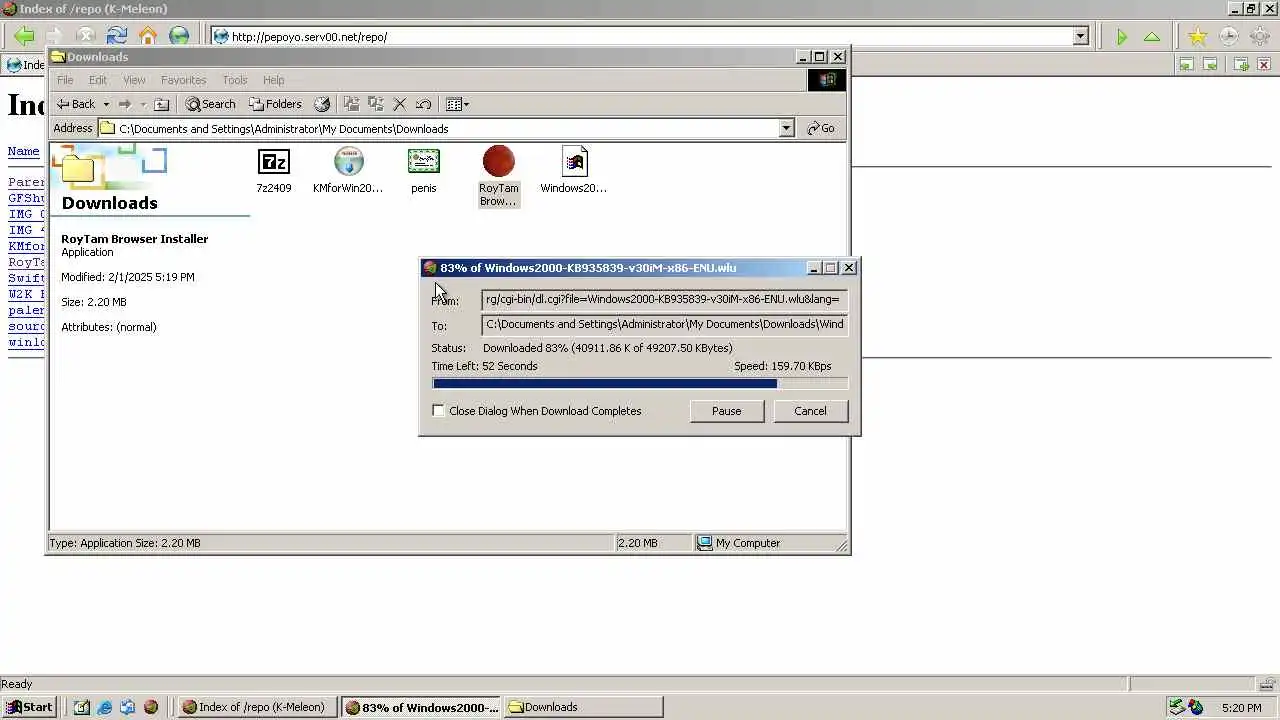Viewport: 1280px width, 720px height.
Task: Click Up folder icon in Downloads toolbar
Action: (162, 104)
